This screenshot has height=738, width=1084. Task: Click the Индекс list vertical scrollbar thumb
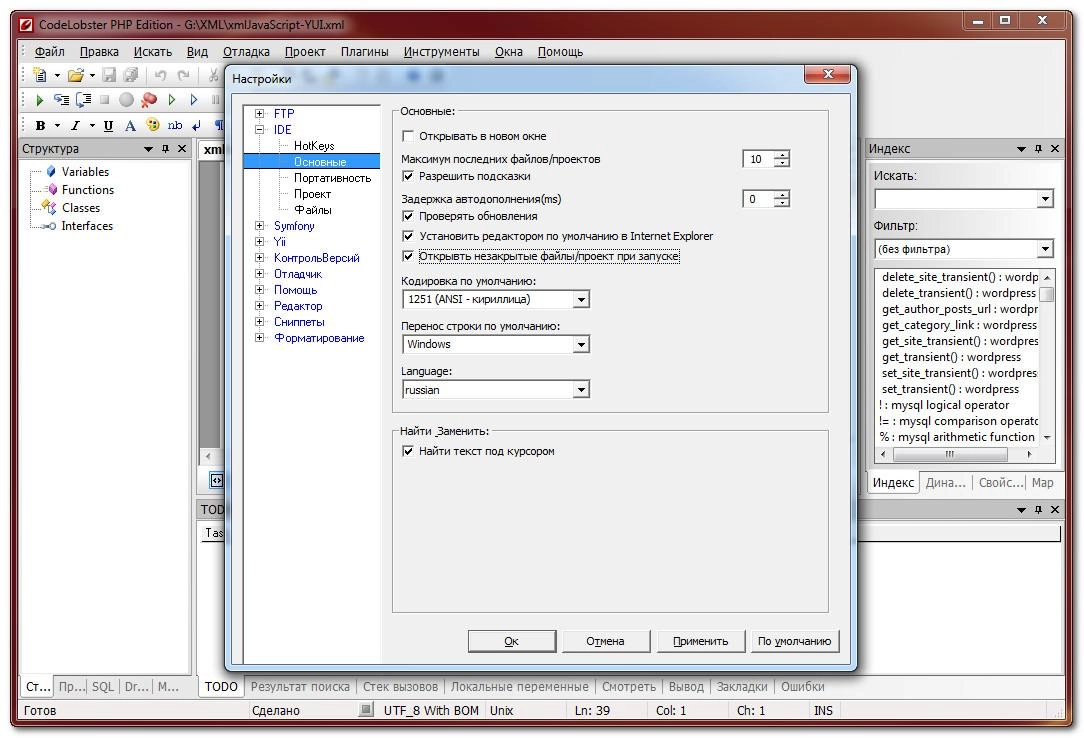(x=1047, y=294)
